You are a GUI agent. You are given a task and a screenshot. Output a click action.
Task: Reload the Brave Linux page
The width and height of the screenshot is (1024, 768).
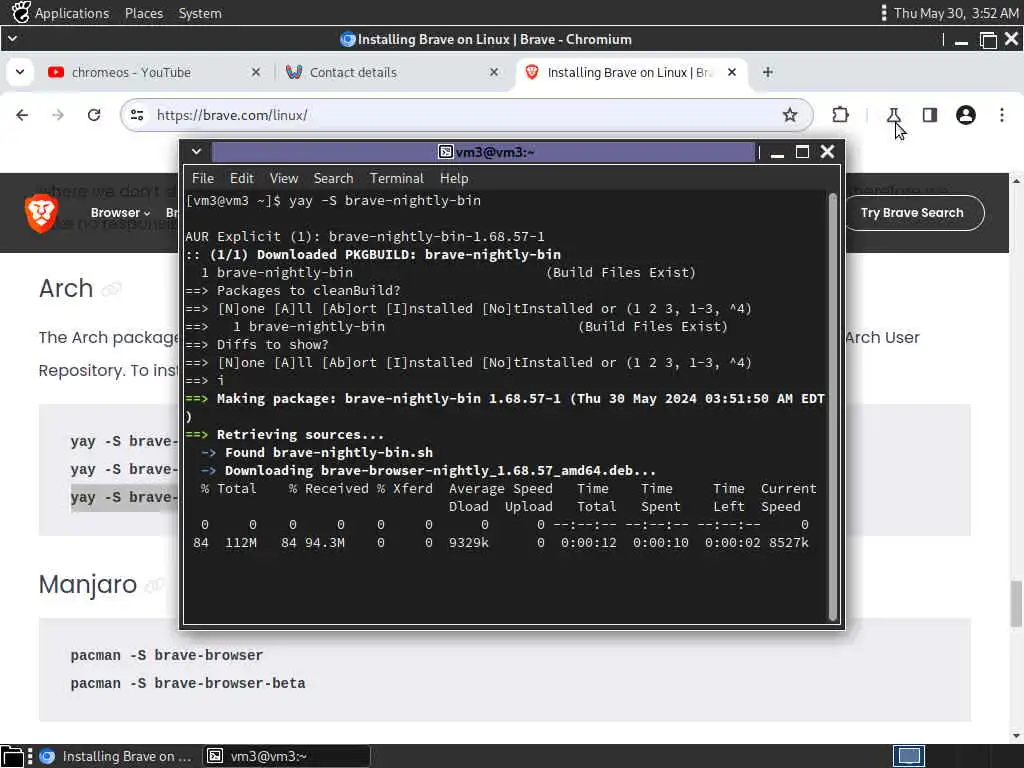coord(94,115)
